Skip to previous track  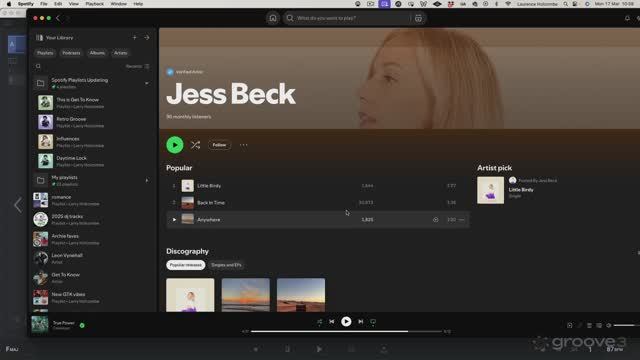(x=332, y=322)
